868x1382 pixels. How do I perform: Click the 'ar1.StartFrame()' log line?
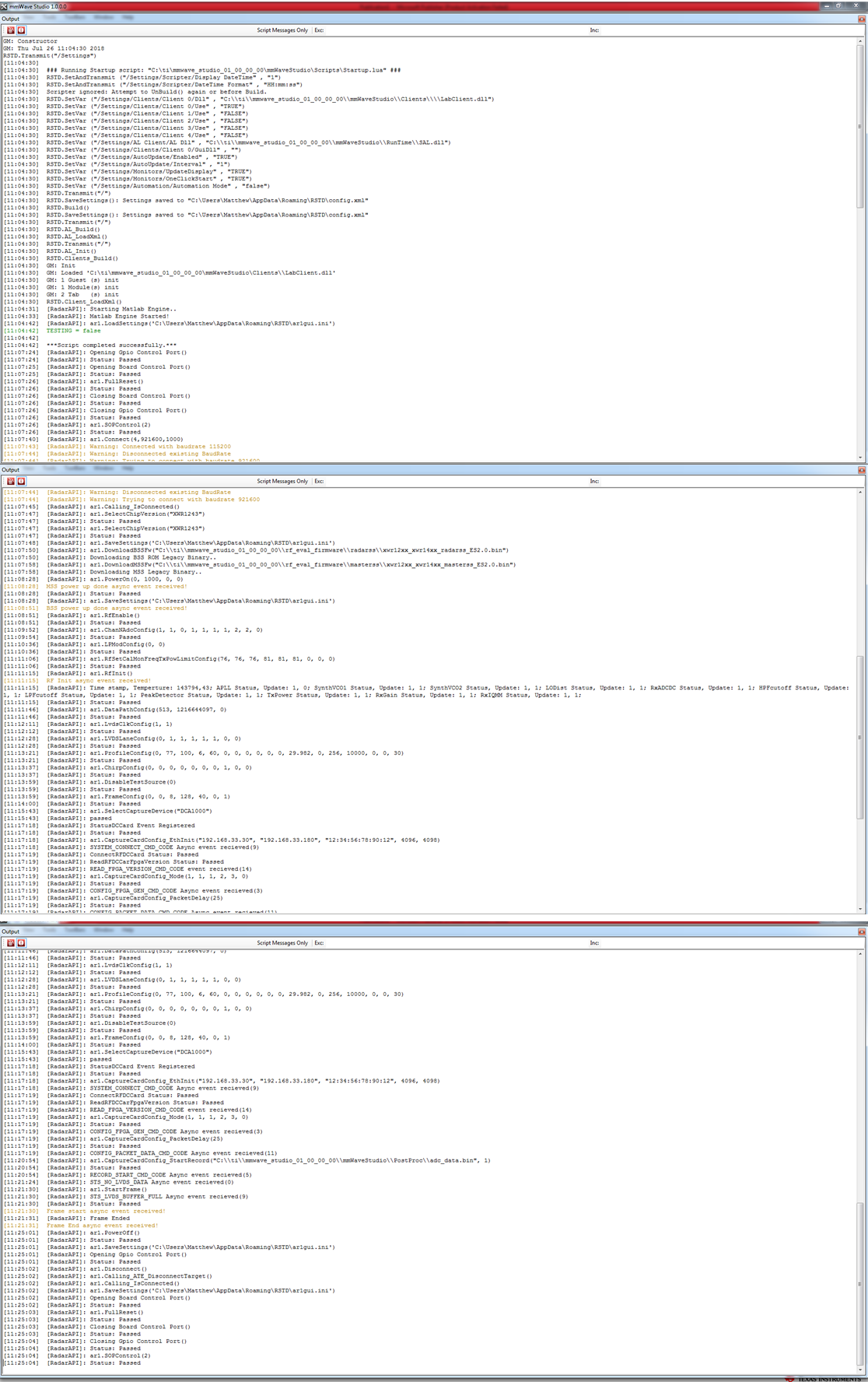point(75,1189)
